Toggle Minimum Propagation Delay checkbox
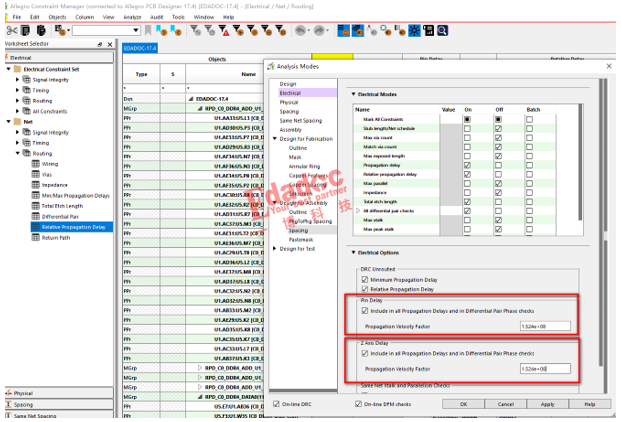The height and width of the screenshot is (422, 621). 365,280
